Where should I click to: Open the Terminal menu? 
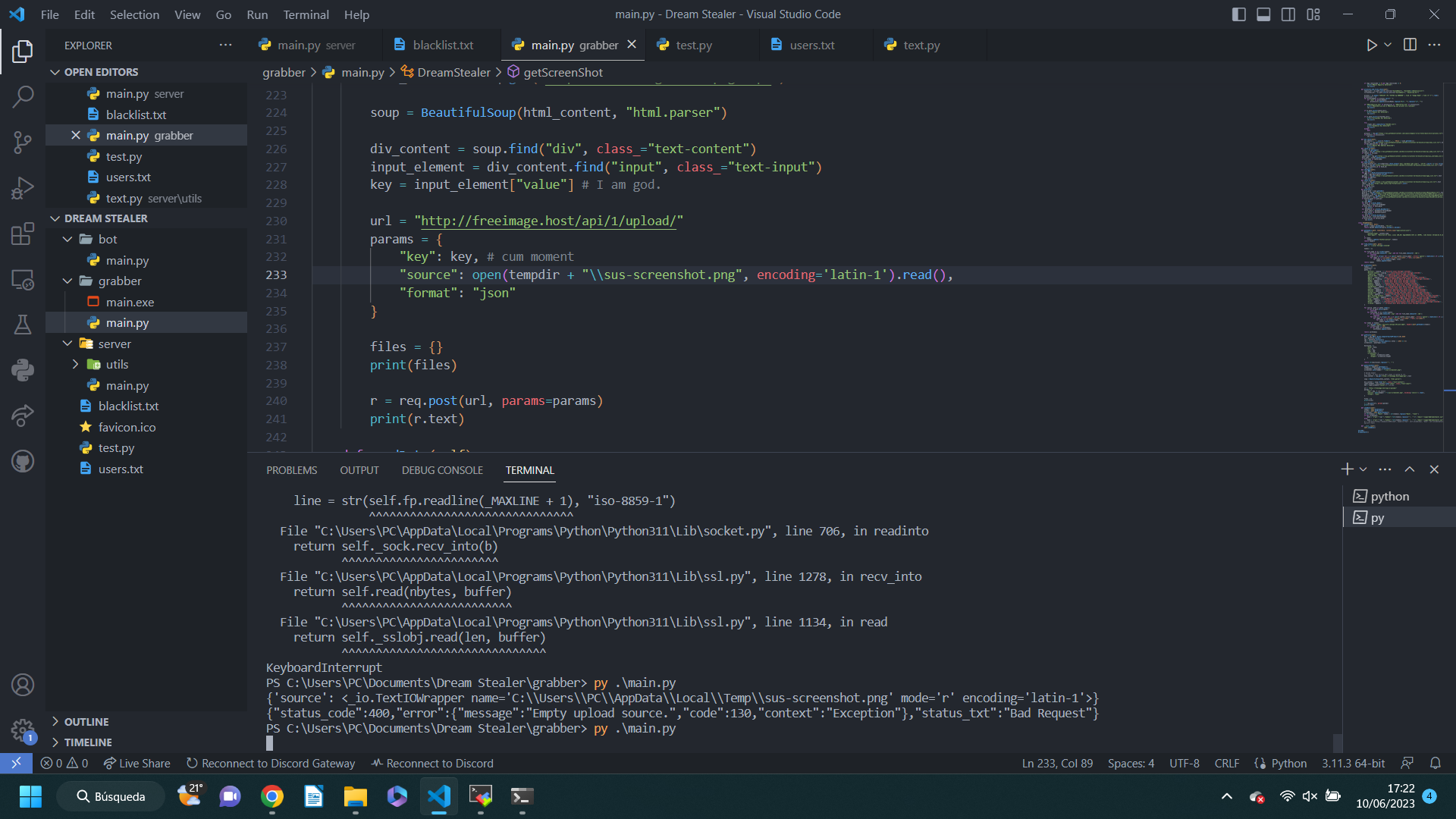(x=306, y=14)
